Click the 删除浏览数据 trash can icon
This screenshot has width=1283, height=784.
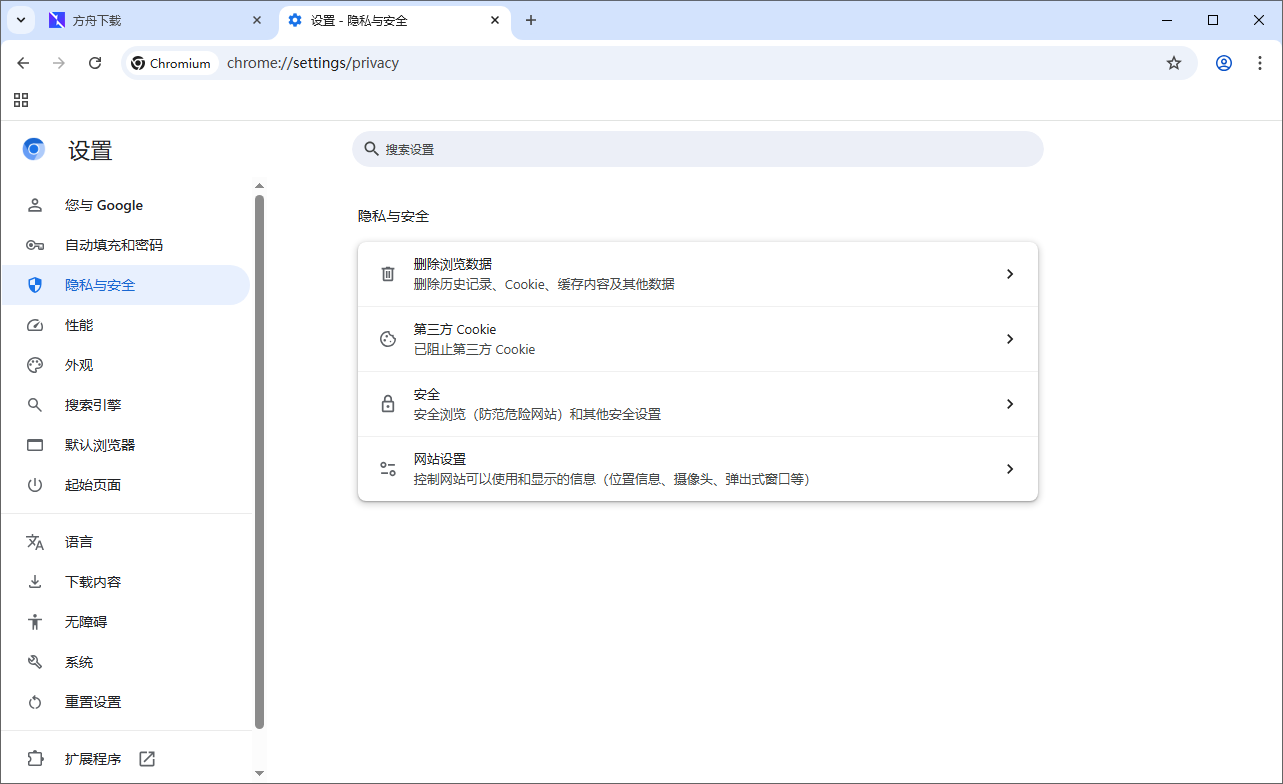[387, 273]
